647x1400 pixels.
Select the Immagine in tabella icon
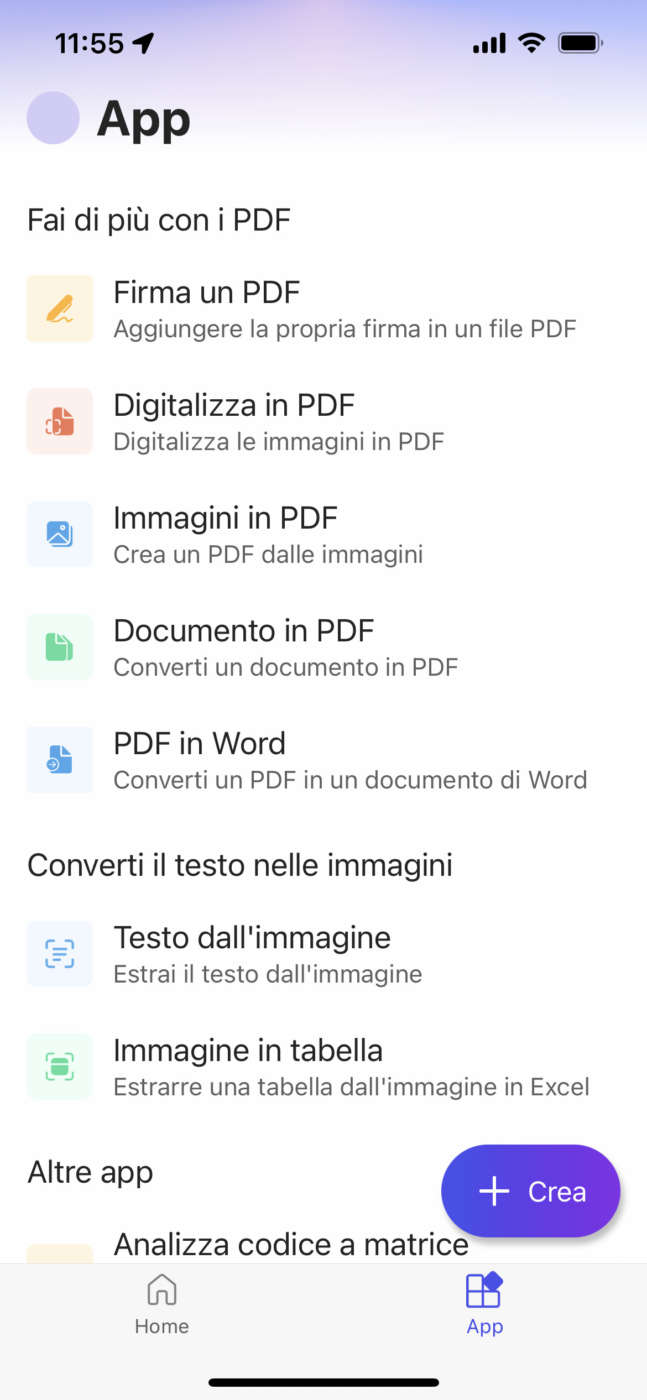pyautogui.click(x=59, y=1066)
